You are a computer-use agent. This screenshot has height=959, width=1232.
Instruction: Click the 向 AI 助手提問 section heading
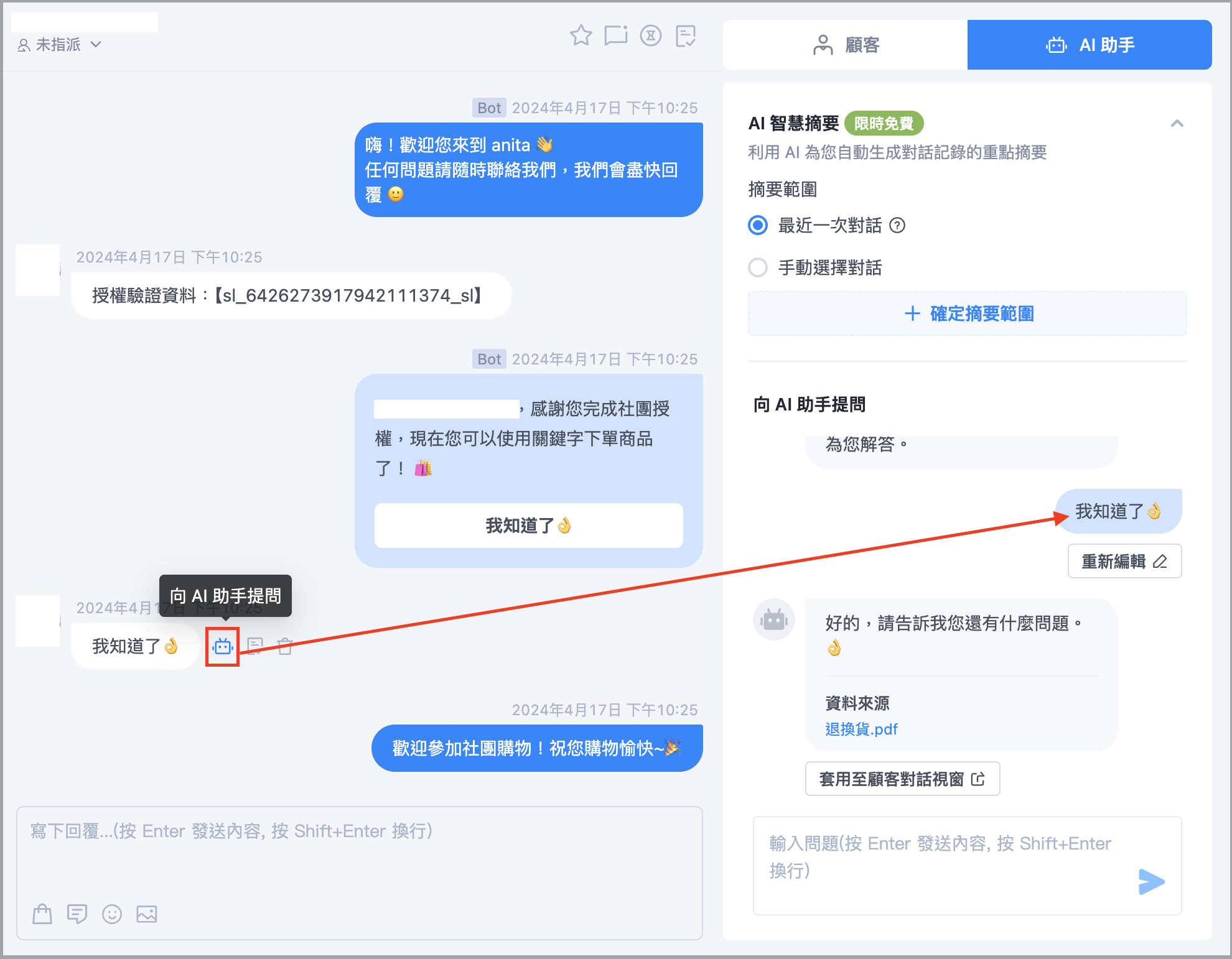809,404
